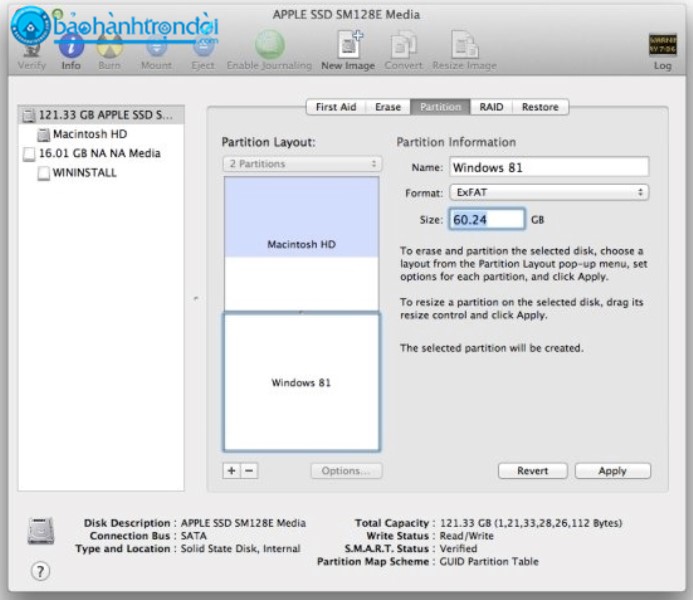Switch to the Partition tab

tap(440, 107)
